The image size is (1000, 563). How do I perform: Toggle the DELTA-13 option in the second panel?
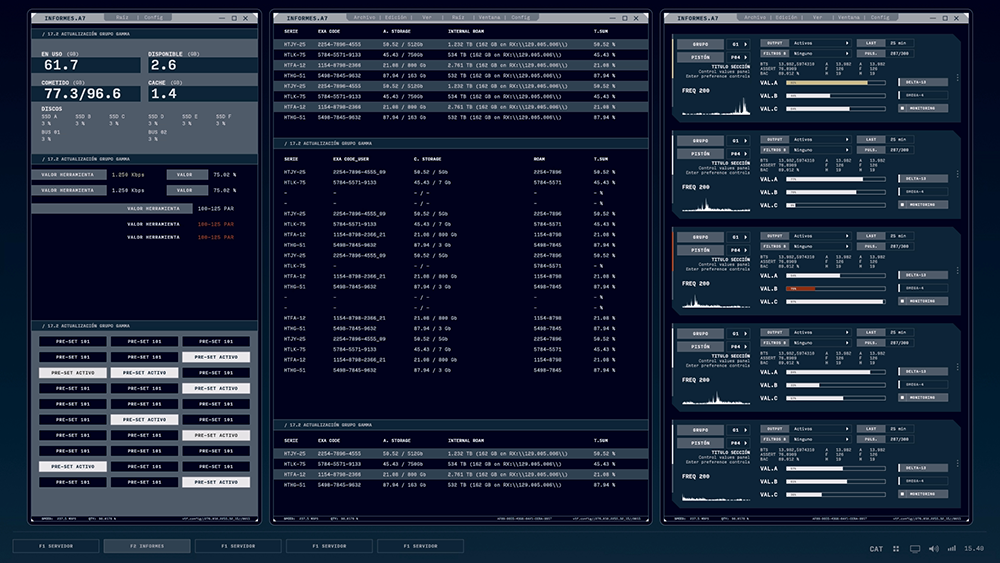click(922, 179)
